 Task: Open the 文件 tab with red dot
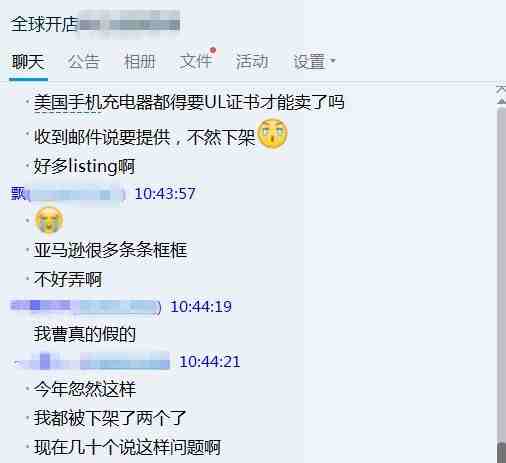[196, 61]
